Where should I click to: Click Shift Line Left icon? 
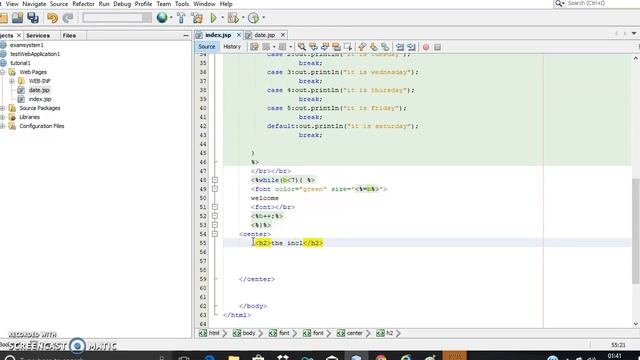[400, 47]
